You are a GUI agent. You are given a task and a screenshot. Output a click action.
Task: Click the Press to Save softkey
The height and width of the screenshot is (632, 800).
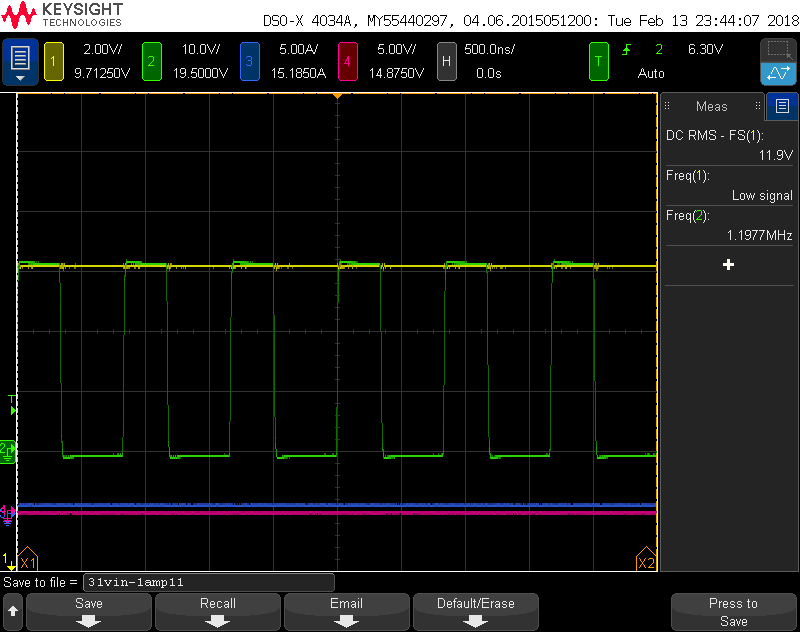[734, 612]
